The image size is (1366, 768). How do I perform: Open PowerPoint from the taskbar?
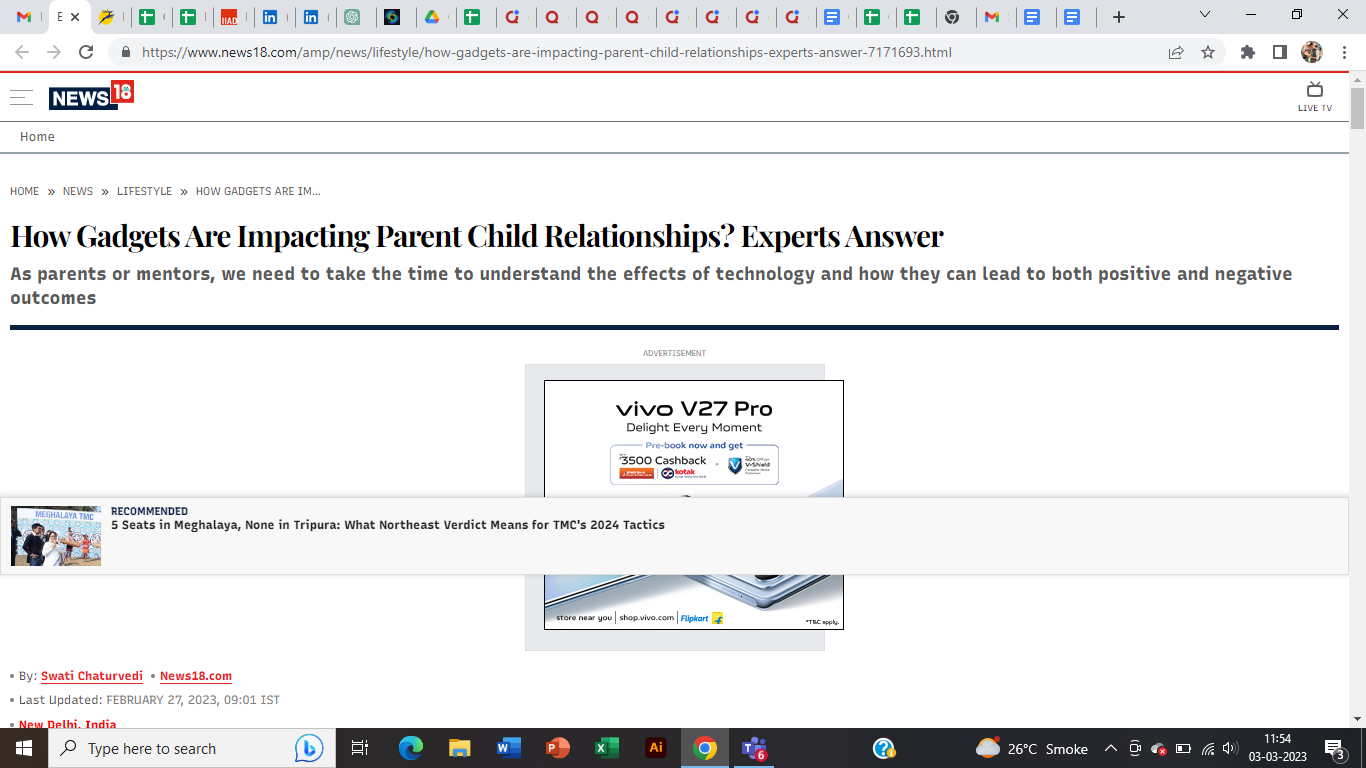[558, 748]
